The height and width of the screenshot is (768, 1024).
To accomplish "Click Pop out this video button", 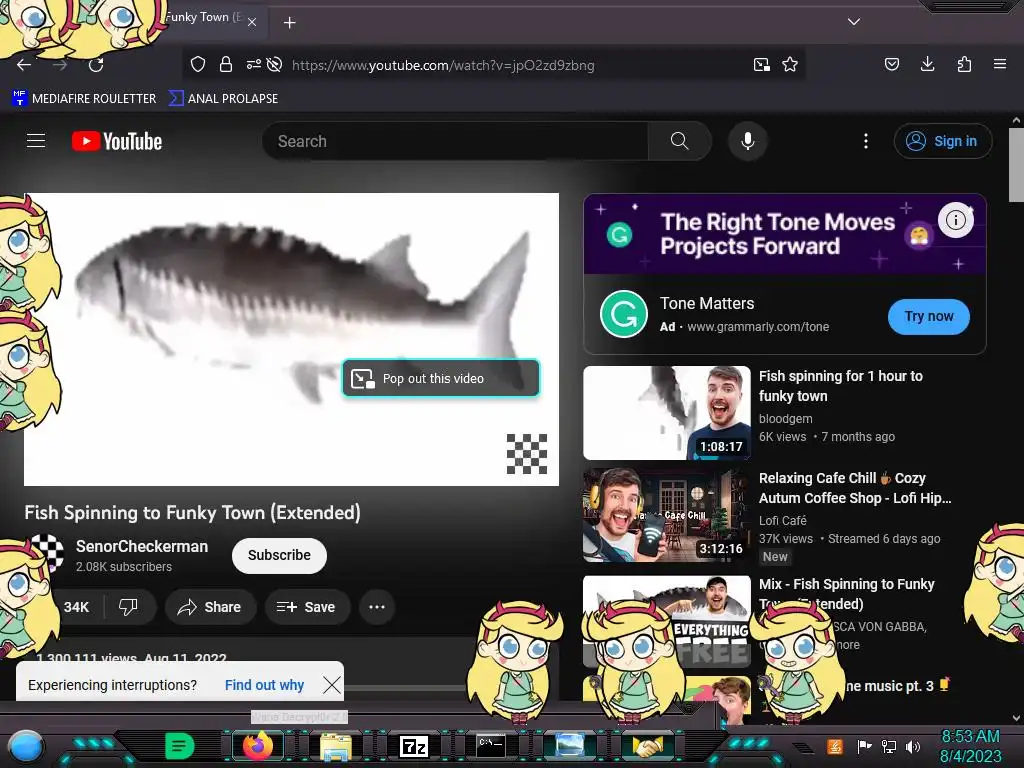I will (441, 378).
